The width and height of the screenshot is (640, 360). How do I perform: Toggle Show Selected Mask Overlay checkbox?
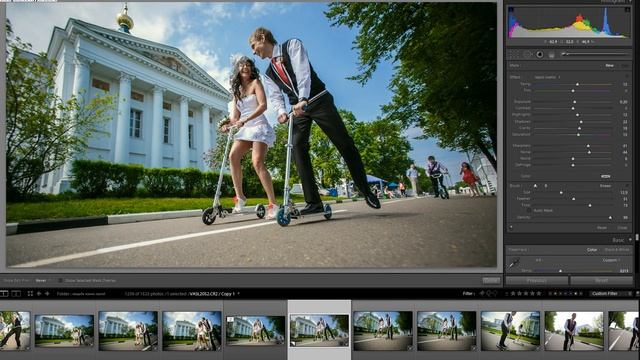(x=60, y=280)
